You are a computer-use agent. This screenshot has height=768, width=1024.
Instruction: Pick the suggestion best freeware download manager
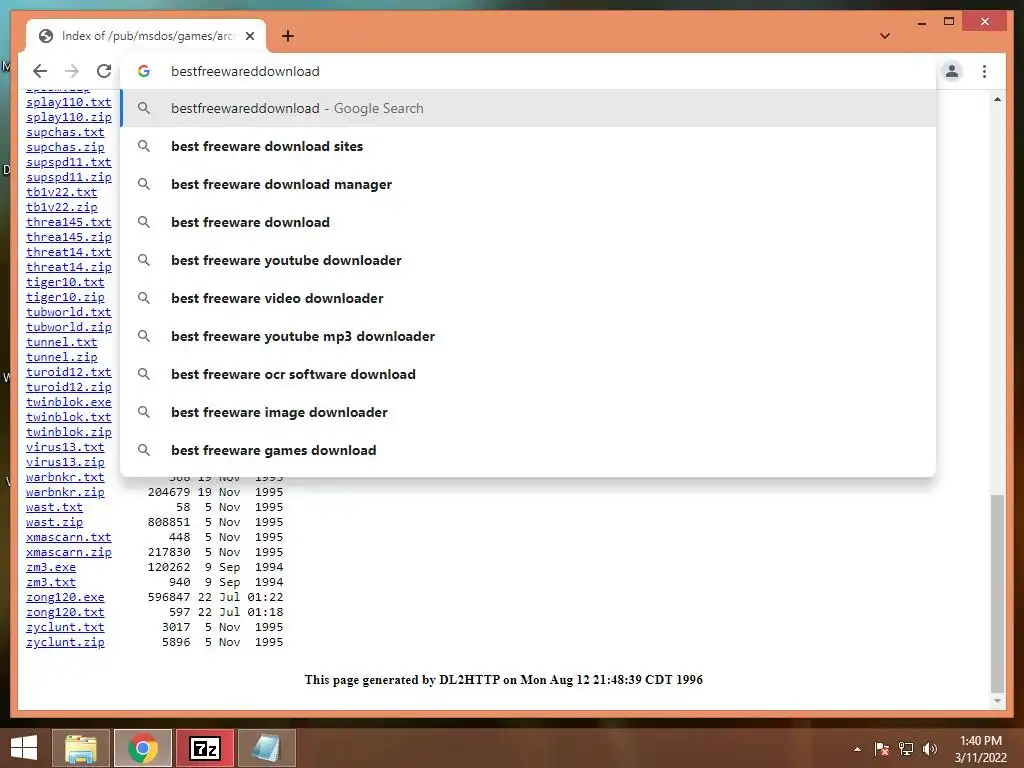pyautogui.click(x=528, y=184)
